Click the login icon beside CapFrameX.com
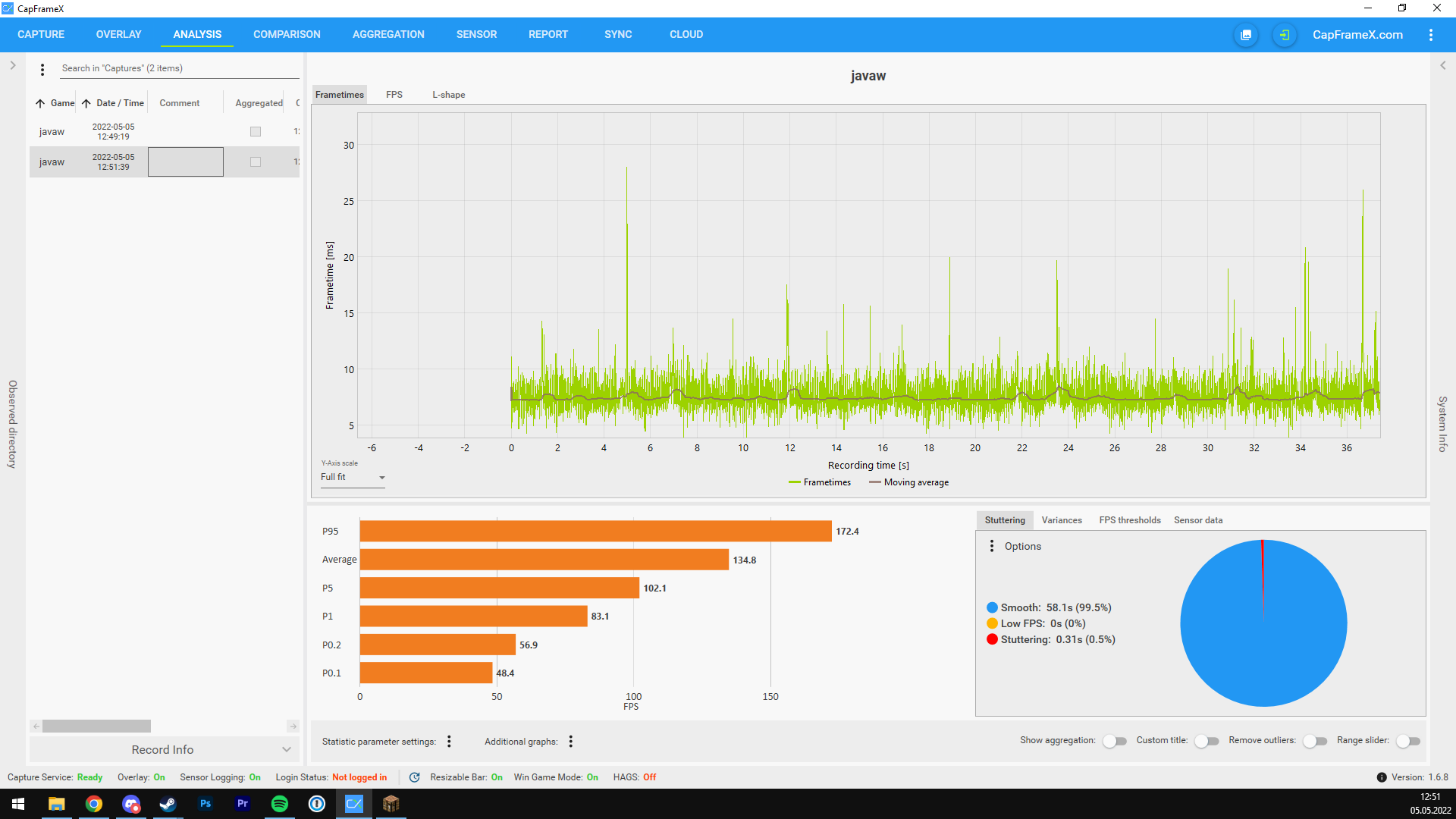The height and width of the screenshot is (819, 1456). [x=1285, y=35]
